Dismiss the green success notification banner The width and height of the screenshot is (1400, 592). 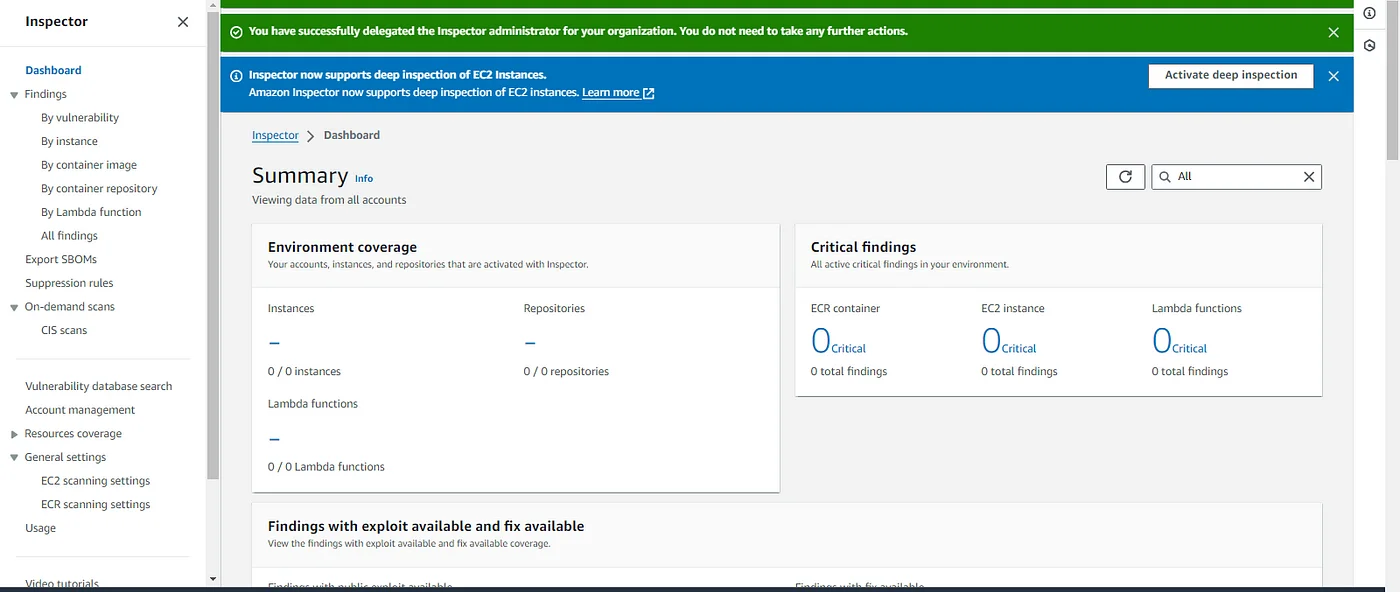(x=1333, y=32)
